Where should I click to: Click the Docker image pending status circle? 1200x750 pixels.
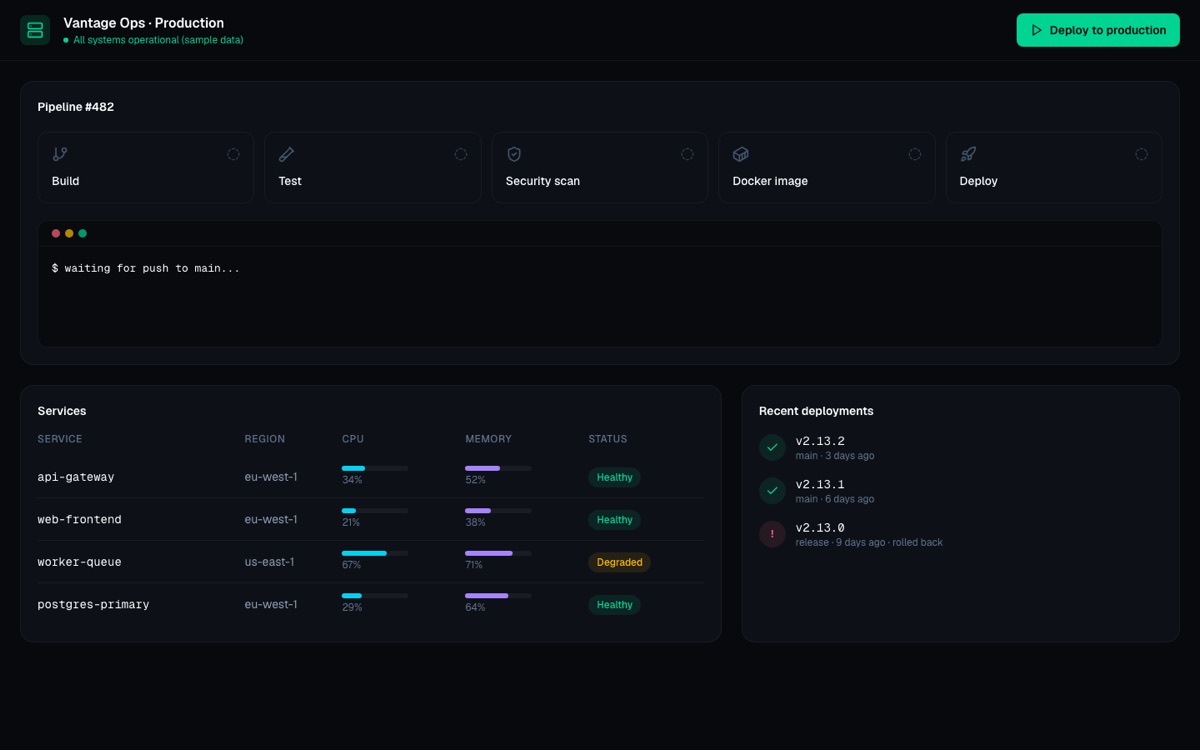(x=915, y=154)
